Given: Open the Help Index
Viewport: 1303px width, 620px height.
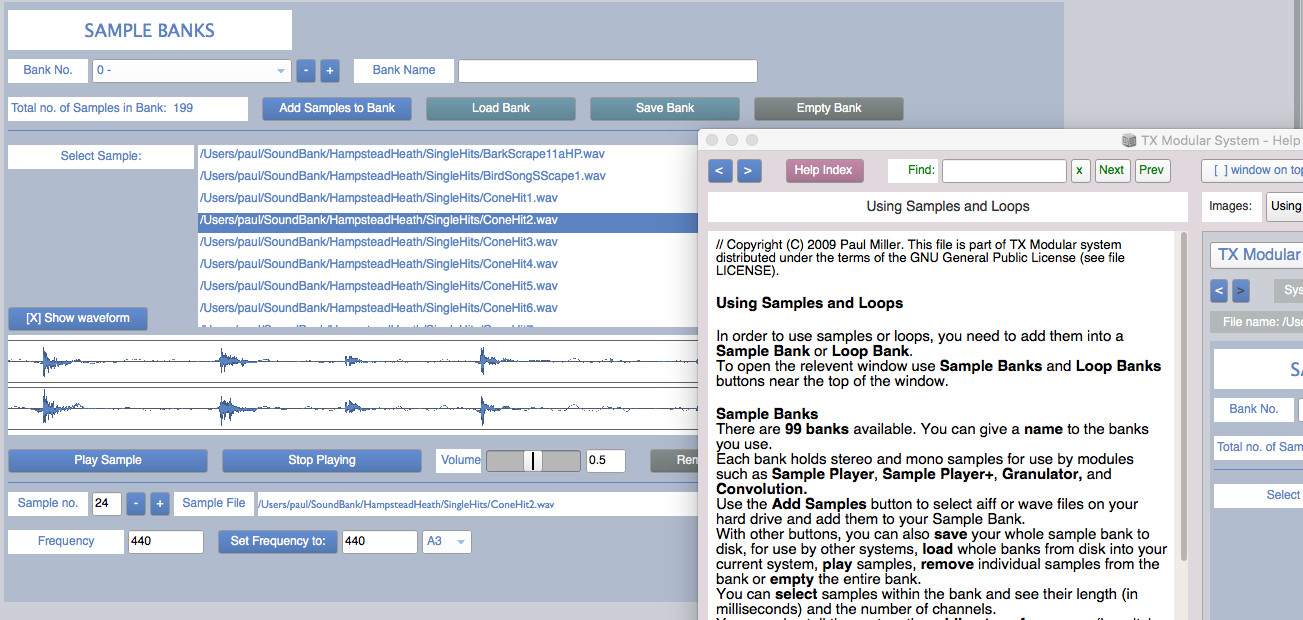Looking at the screenshot, I should (x=823, y=171).
